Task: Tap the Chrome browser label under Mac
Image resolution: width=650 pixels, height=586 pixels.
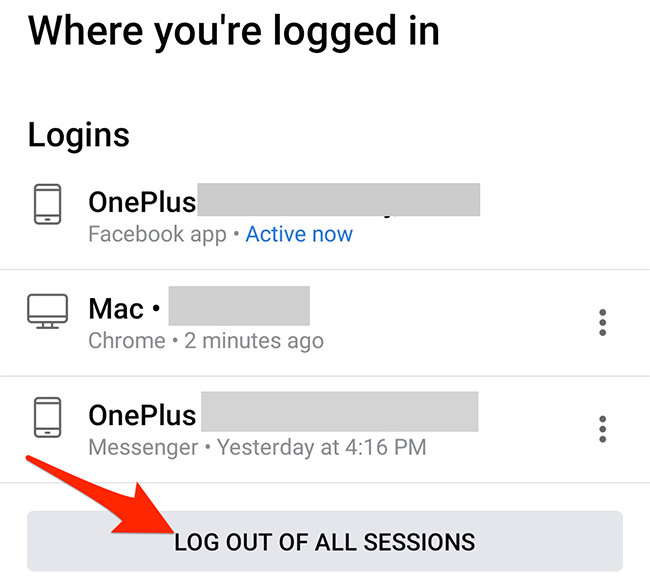Action: 127,341
